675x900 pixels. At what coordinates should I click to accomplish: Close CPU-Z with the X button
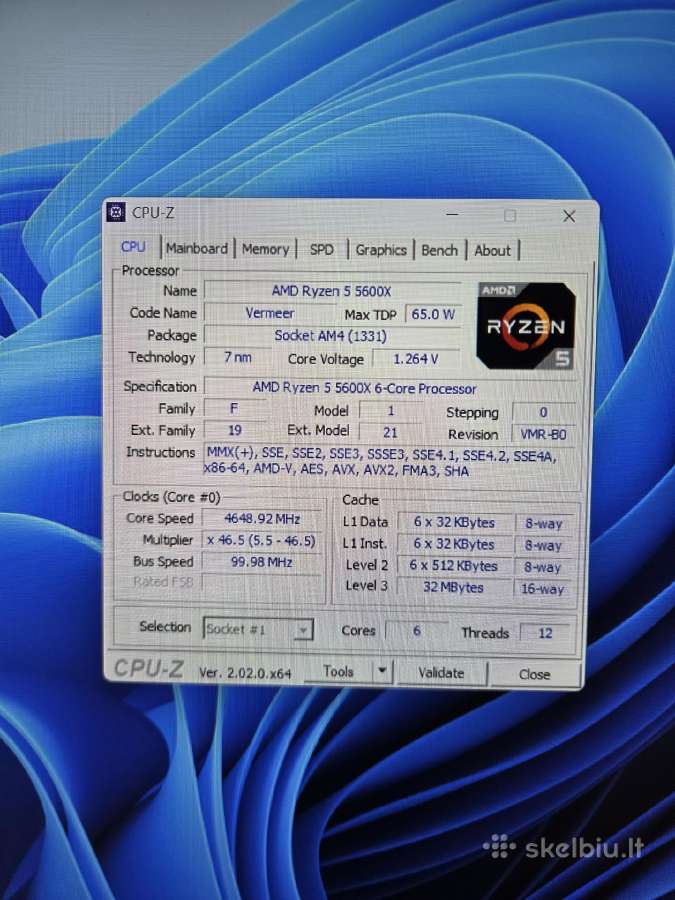coord(569,216)
